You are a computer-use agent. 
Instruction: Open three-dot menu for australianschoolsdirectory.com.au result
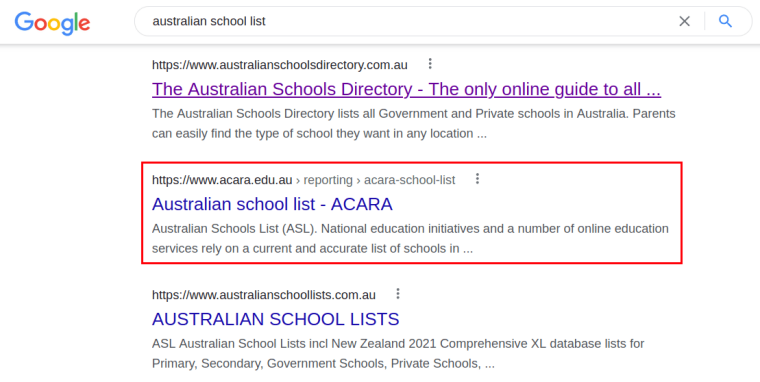coord(429,64)
